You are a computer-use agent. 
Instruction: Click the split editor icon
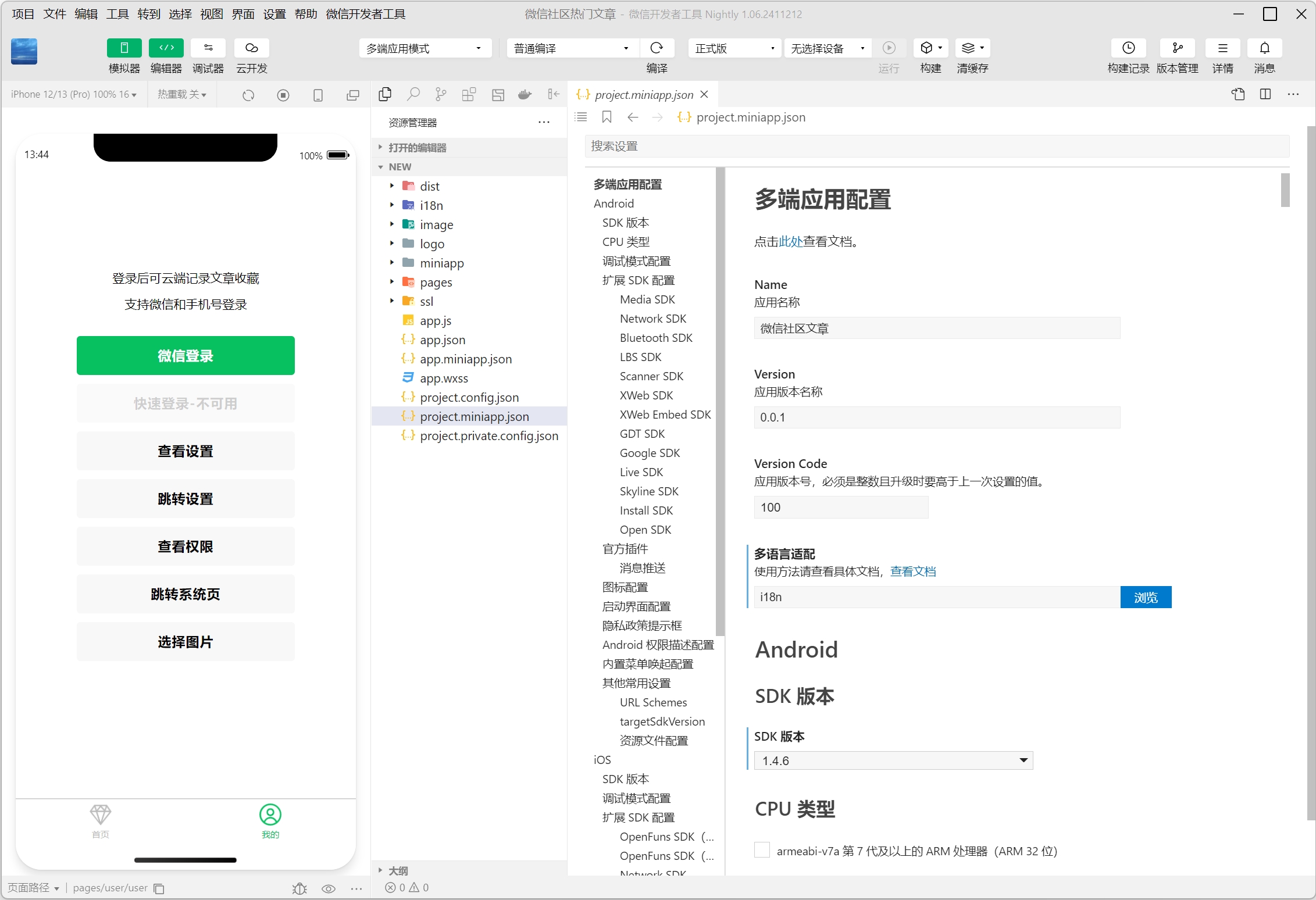coord(1265,94)
